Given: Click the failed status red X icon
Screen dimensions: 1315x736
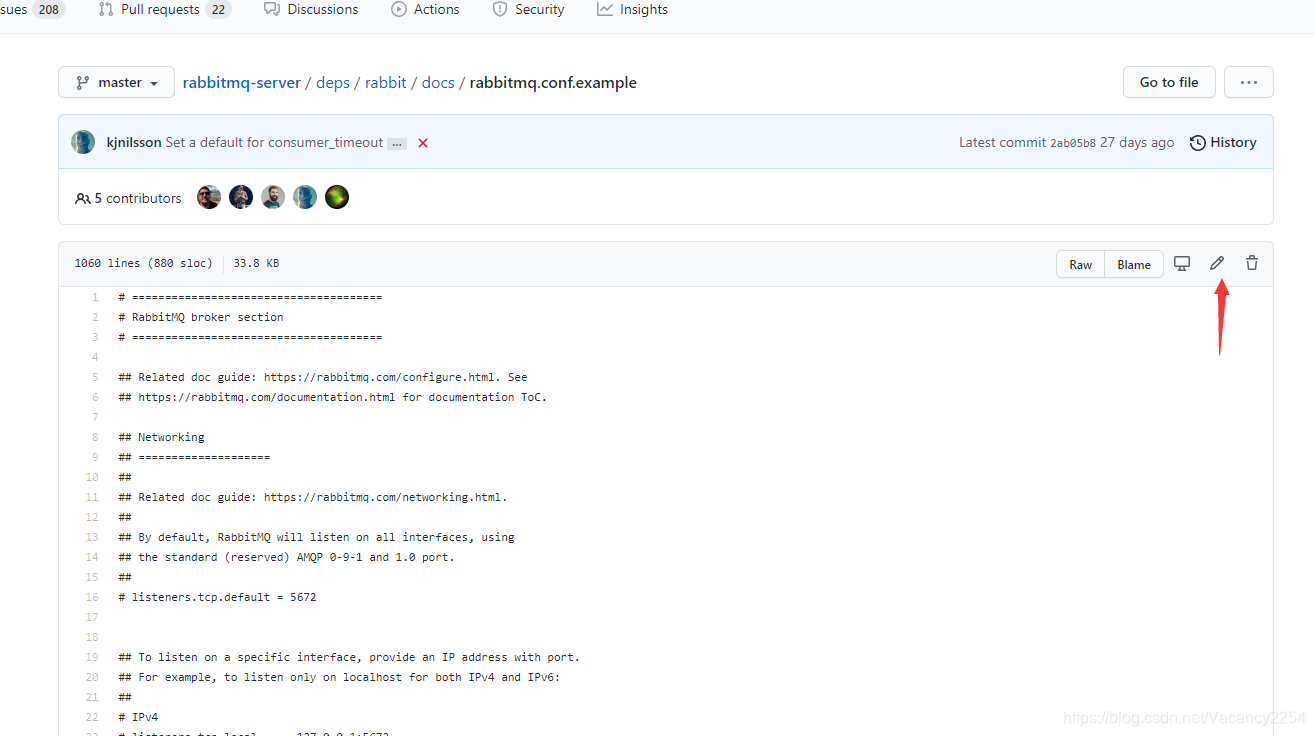Looking at the screenshot, I should pyautogui.click(x=423, y=143).
